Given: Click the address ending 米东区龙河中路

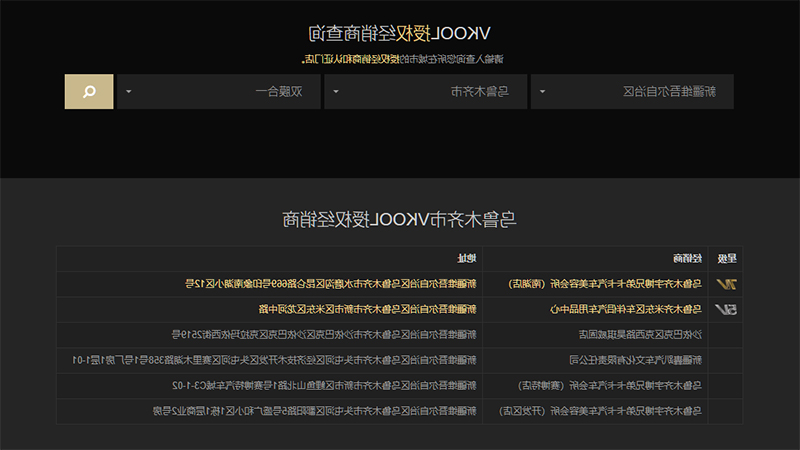Looking at the screenshot, I should pos(367,309).
